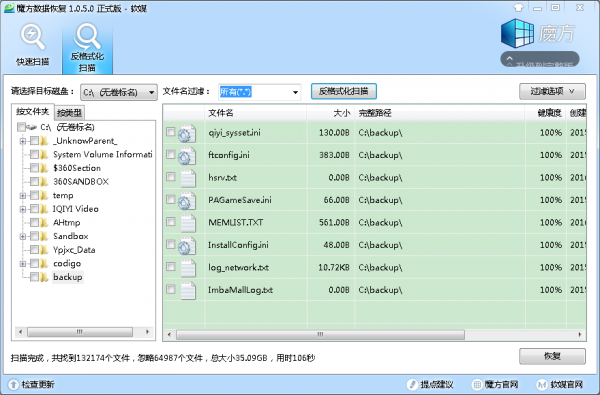Open the target disk dropdown C:\

(x=119, y=92)
